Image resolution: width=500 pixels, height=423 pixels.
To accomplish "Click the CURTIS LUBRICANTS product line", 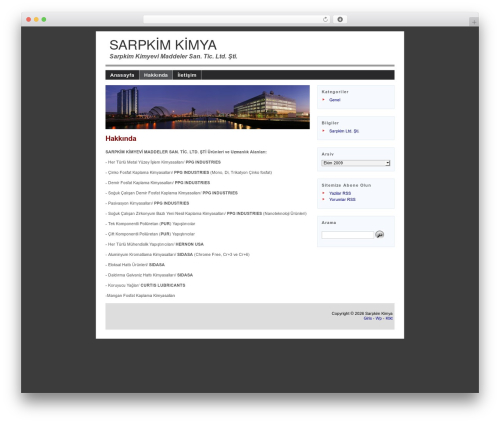I will tap(145, 285).
